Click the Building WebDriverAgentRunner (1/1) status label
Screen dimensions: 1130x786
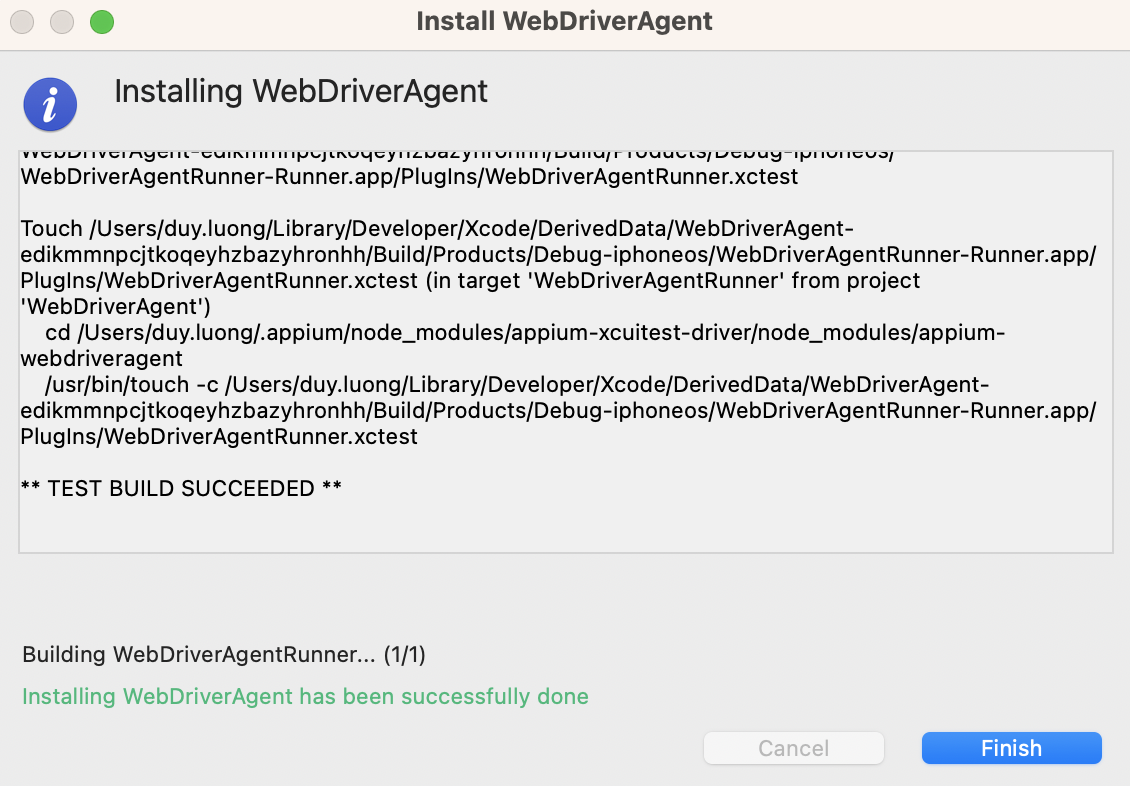[x=224, y=655]
